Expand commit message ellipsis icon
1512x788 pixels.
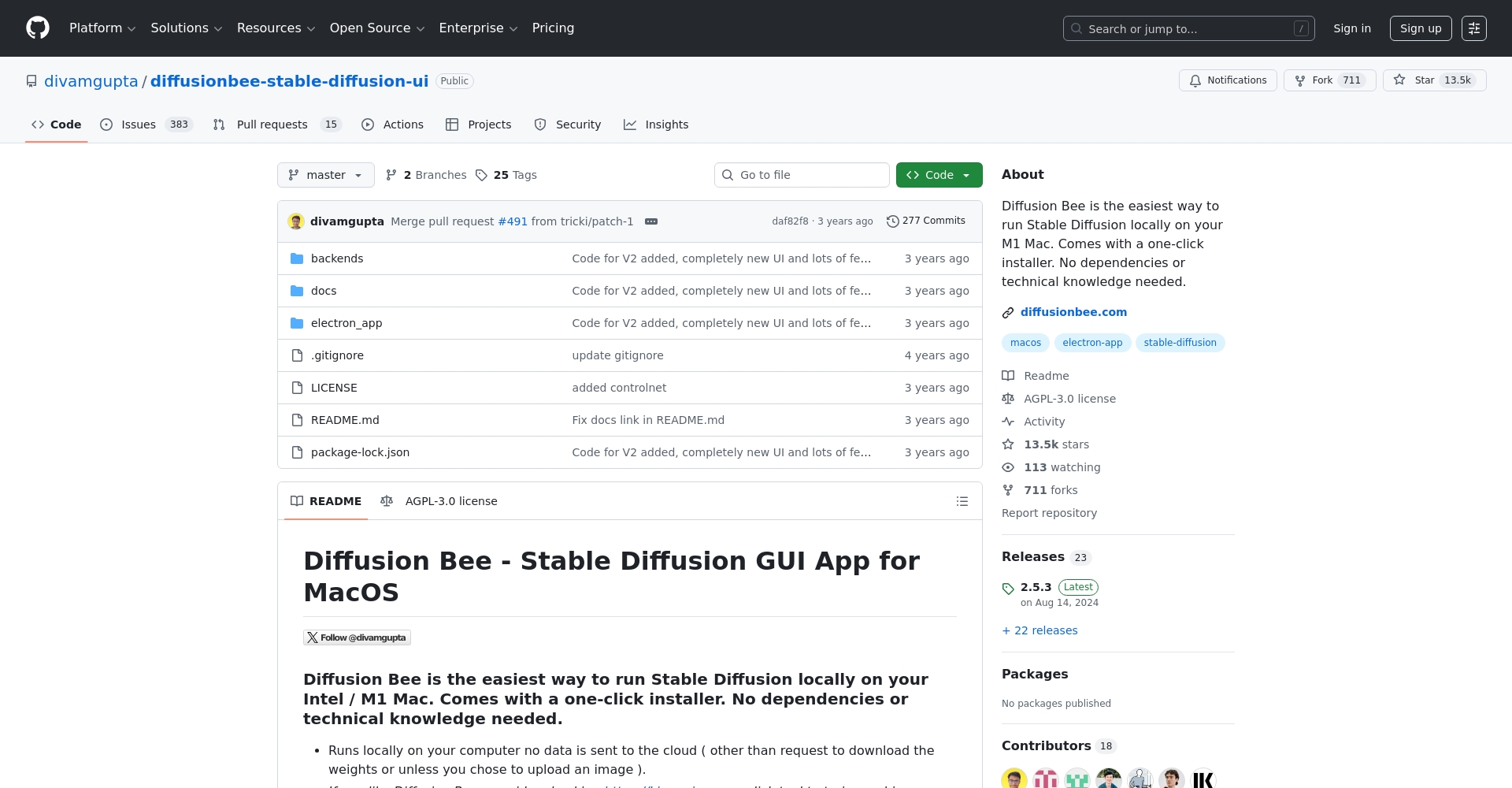coord(651,221)
